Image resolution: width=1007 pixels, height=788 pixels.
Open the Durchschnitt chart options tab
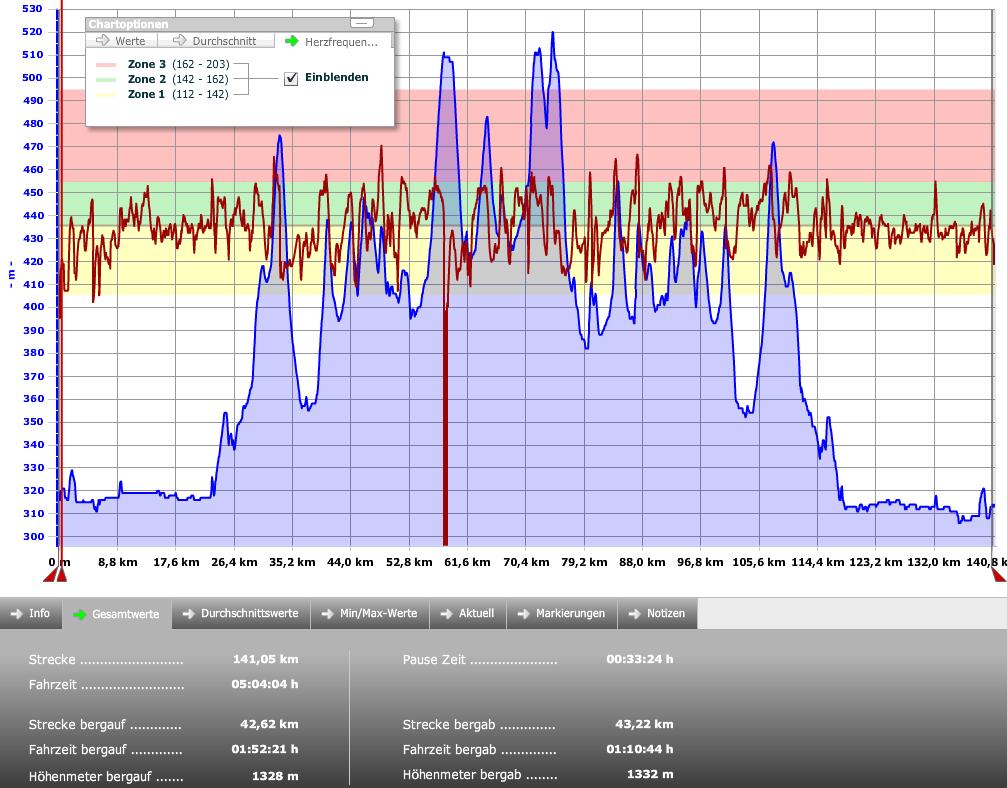point(215,41)
